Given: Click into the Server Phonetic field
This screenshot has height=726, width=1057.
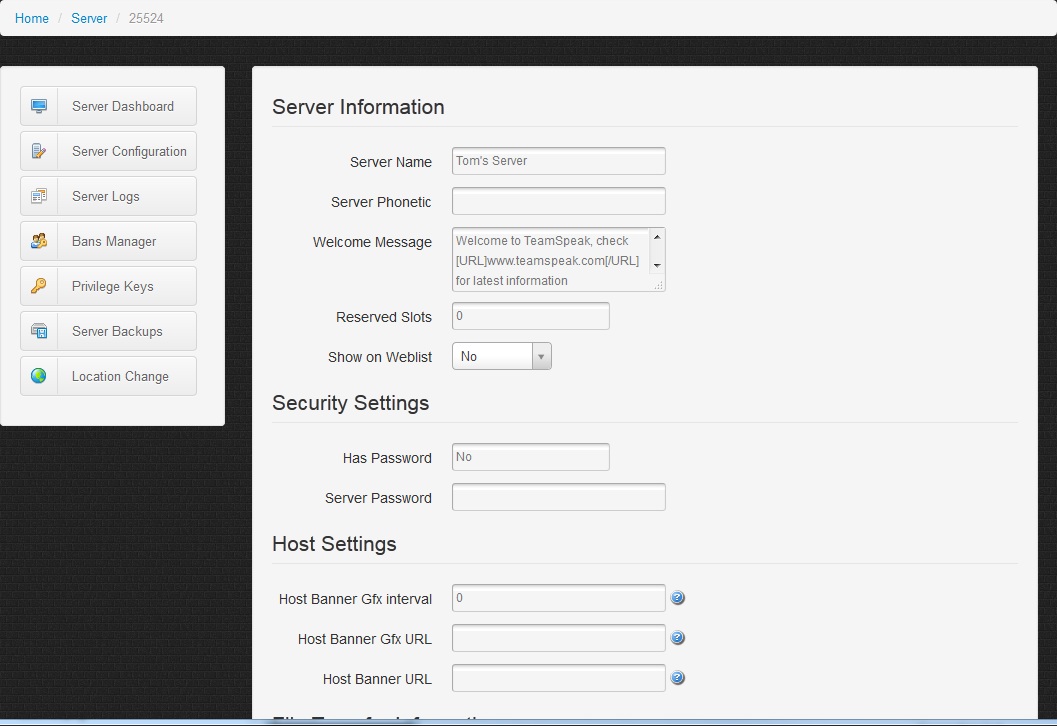Looking at the screenshot, I should click(x=558, y=201).
